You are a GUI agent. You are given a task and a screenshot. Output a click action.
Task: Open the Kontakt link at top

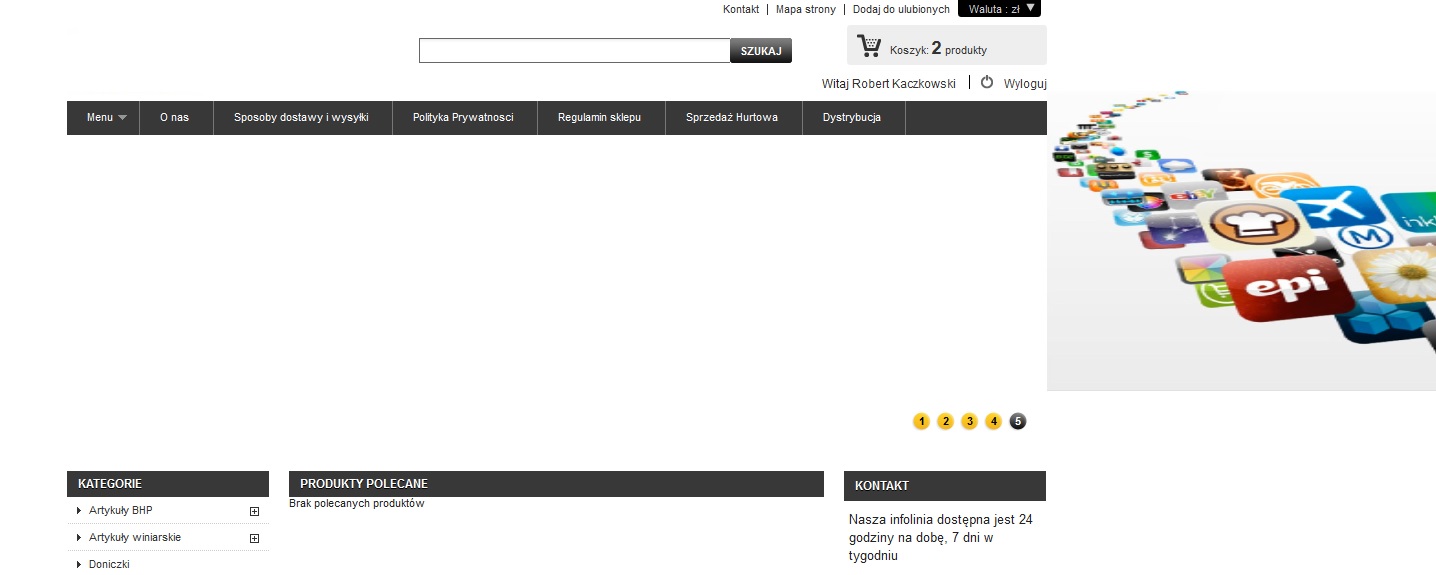coord(741,9)
